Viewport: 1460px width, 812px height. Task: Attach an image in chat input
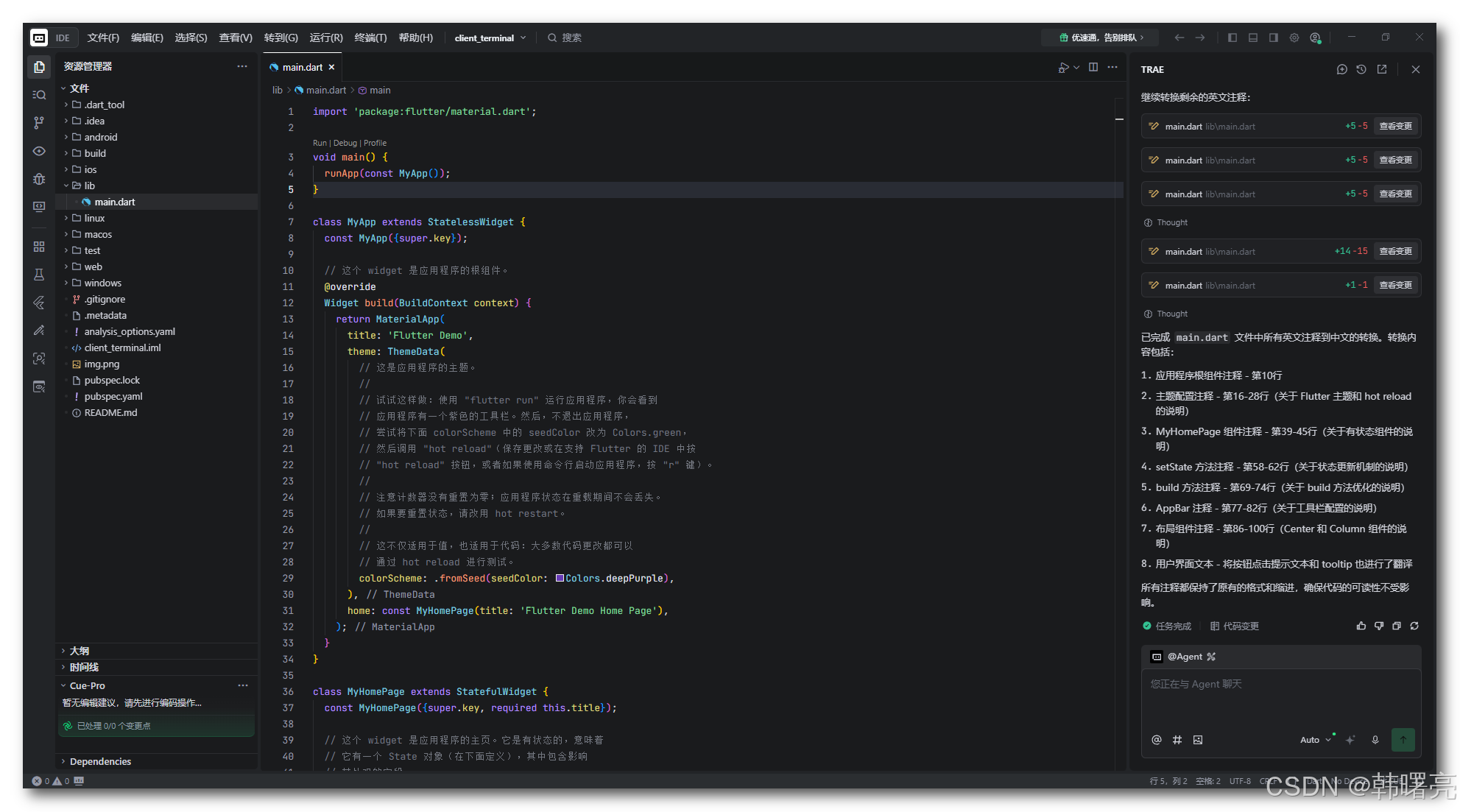[x=1198, y=740]
